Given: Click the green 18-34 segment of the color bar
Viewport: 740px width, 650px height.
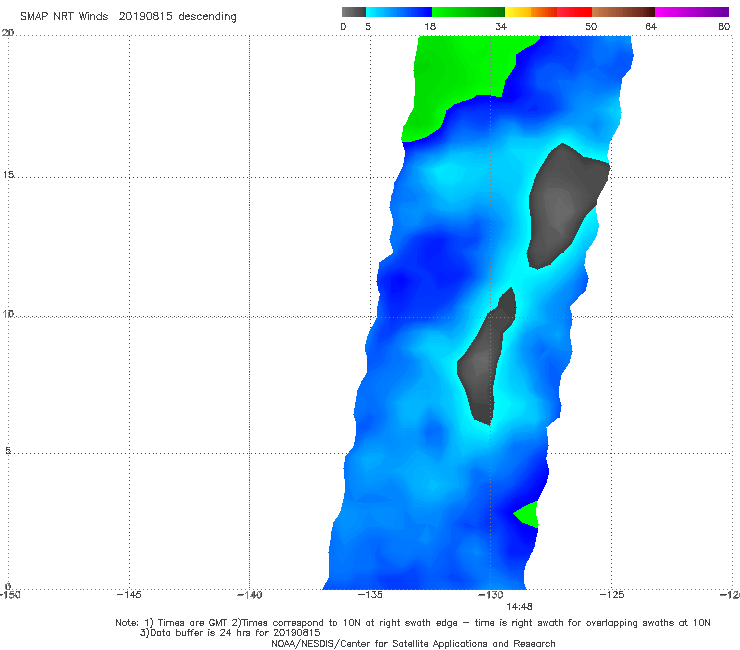Looking at the screenshot, I should coord(468,12).
